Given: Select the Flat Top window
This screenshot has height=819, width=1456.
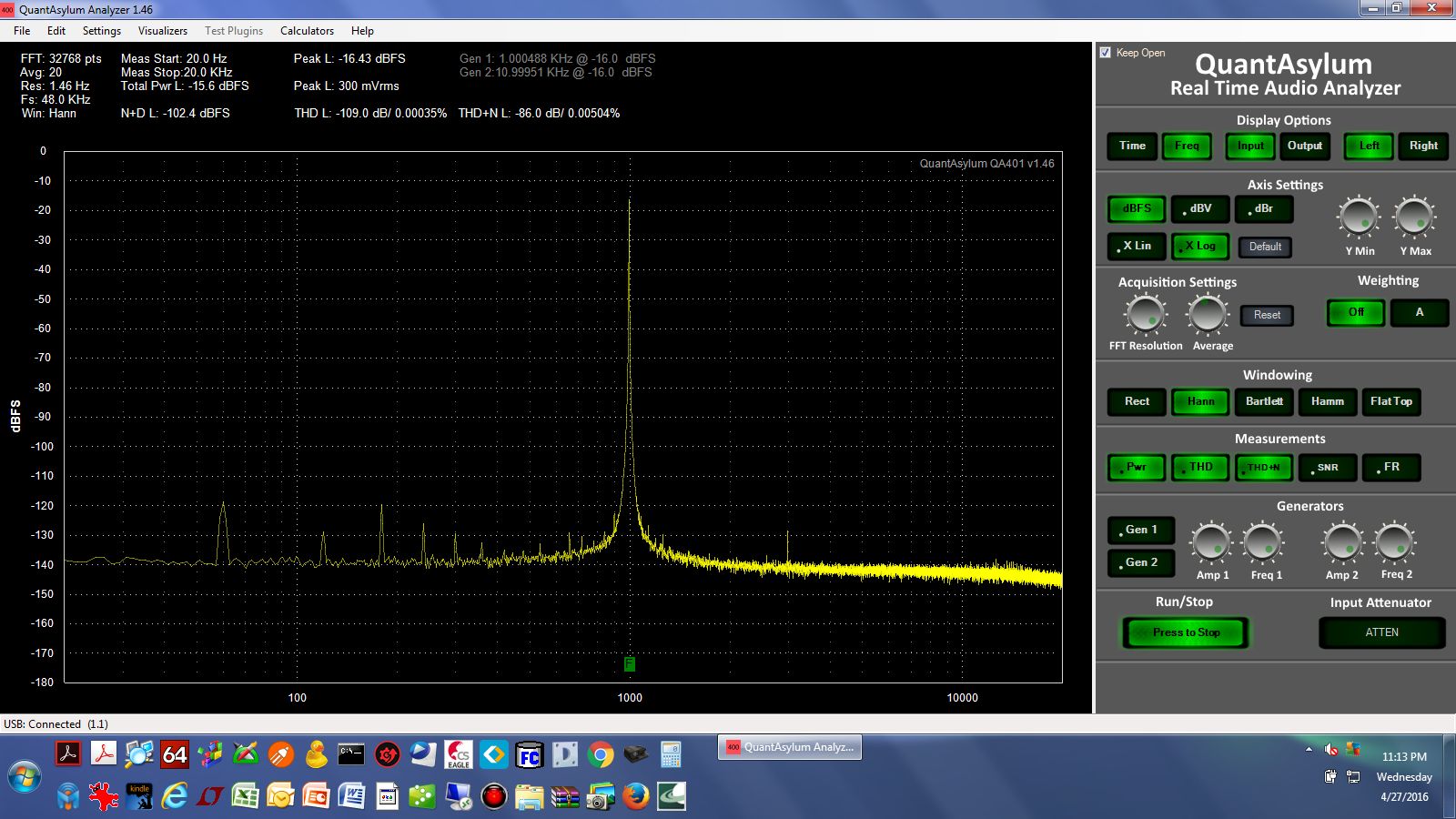Looking at the screenshot, I should (1391, 401).
